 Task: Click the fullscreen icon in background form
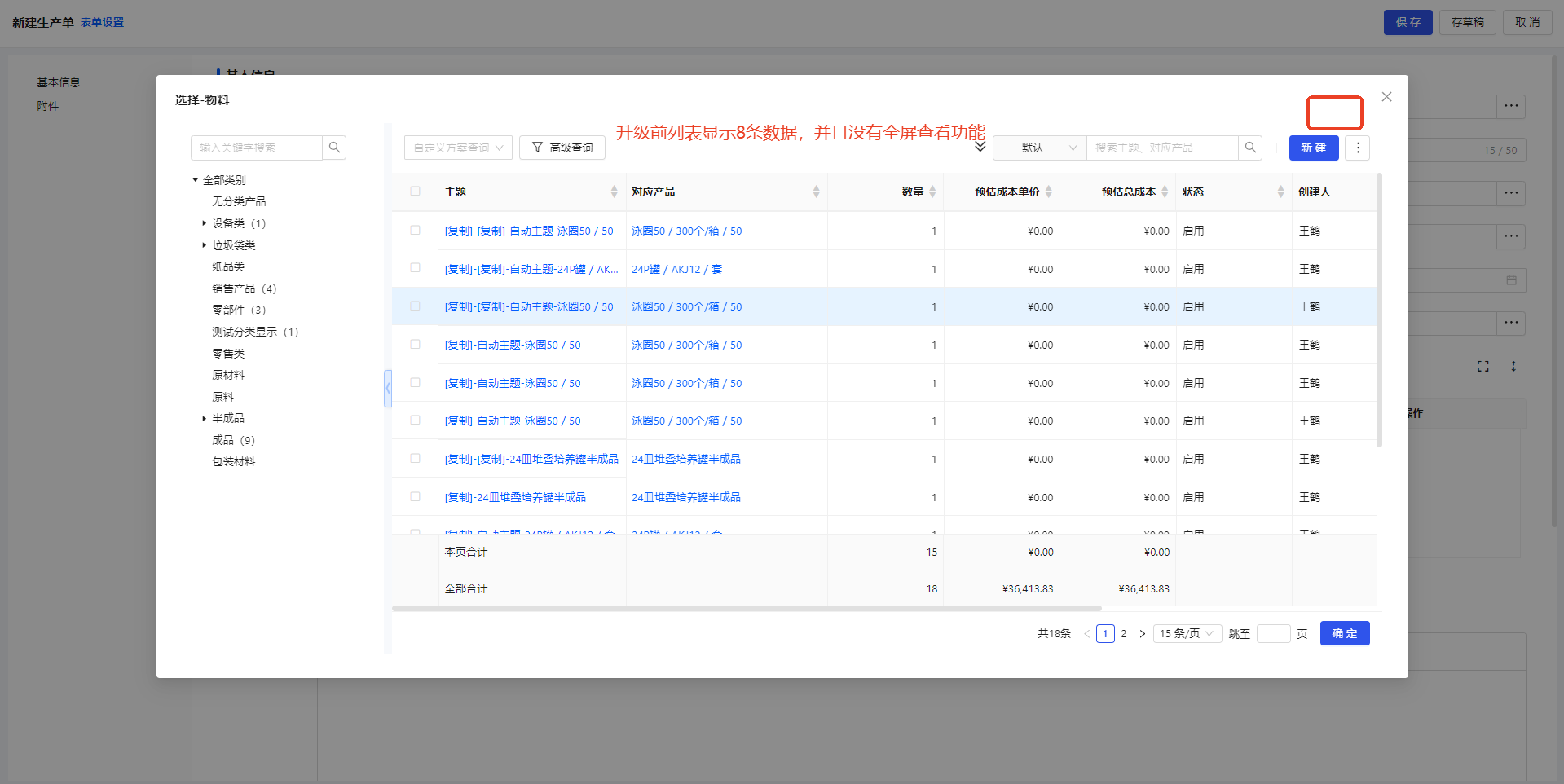coord(1483,367)
